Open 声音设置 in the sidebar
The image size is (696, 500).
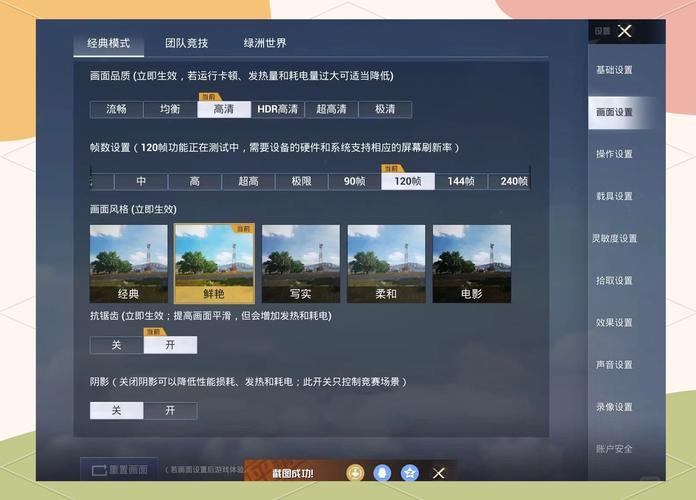[614, 365]
